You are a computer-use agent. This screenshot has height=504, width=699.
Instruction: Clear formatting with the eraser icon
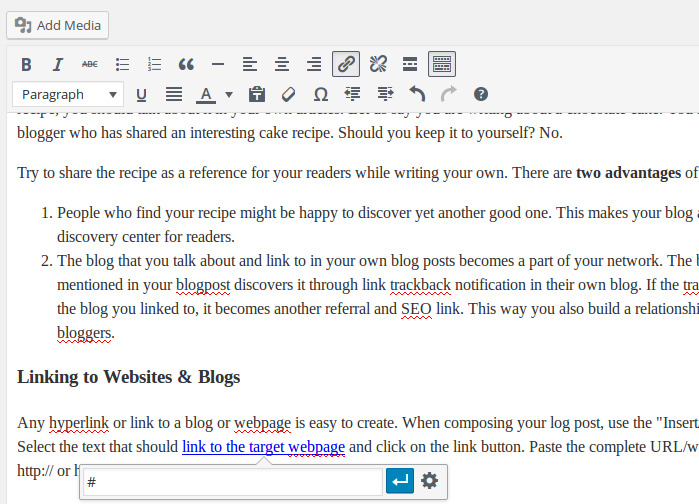click(288, 94)
